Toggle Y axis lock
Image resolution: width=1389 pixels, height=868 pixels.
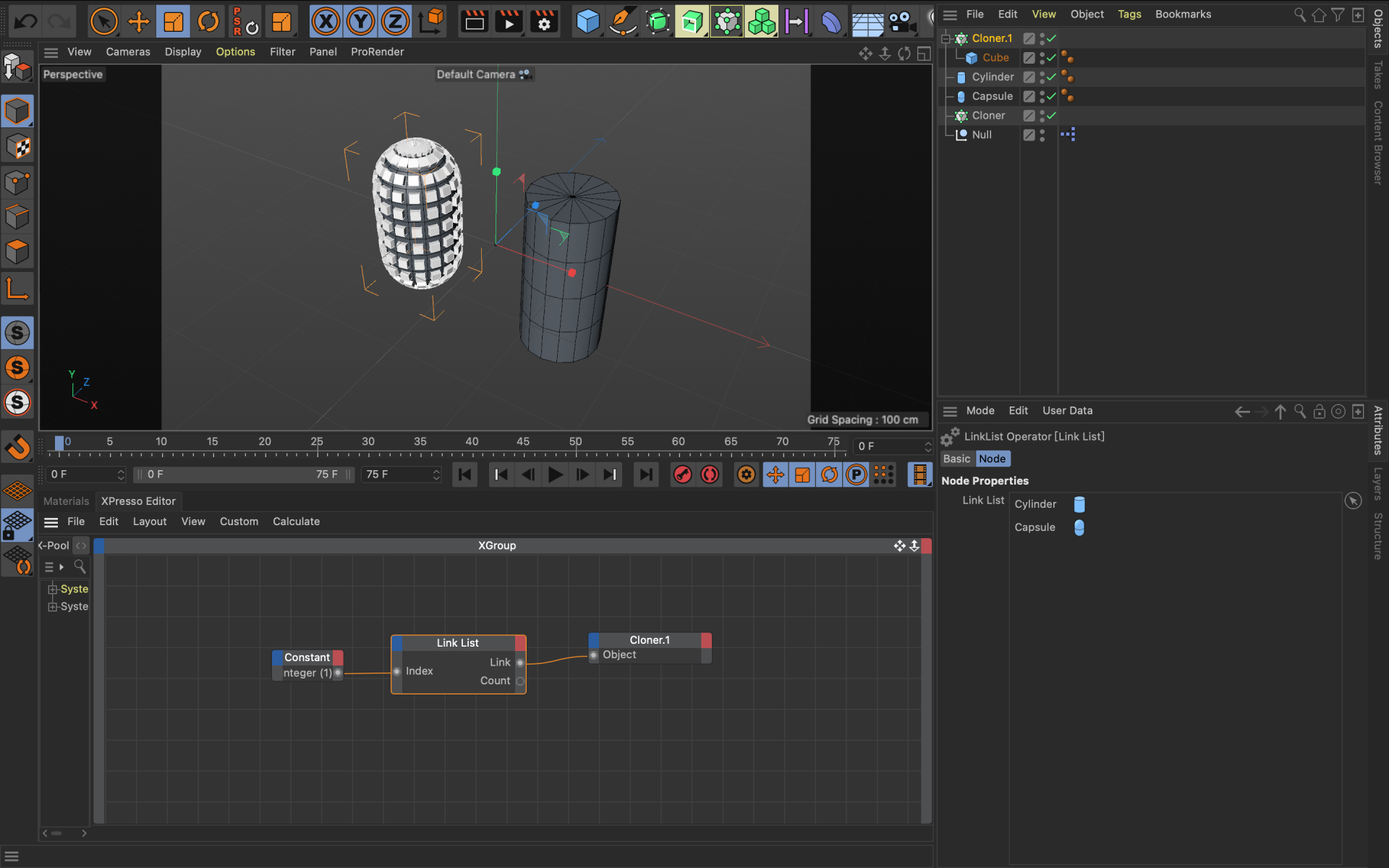(360, 22)
